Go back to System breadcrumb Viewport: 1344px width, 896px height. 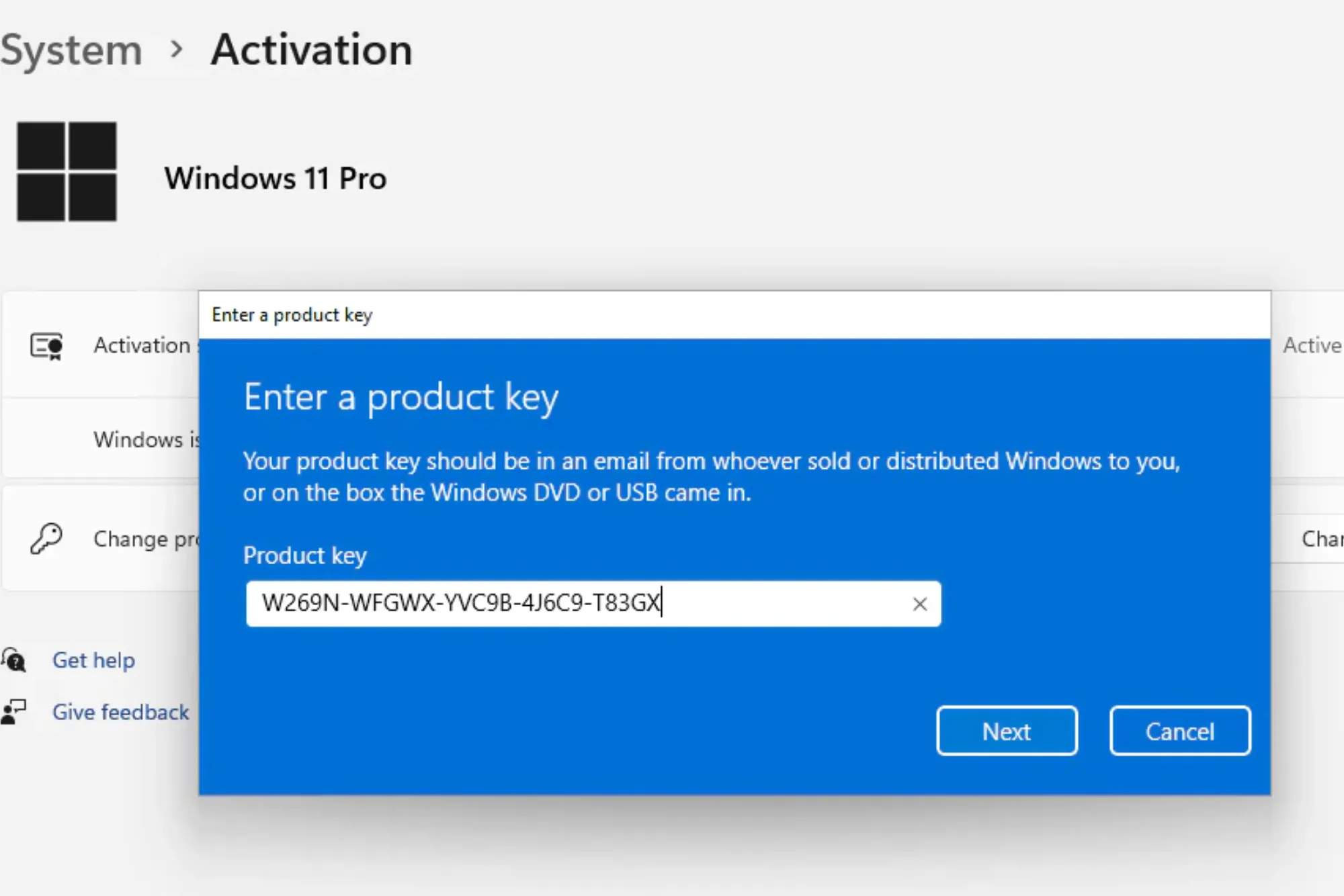(x=71, y=50)
